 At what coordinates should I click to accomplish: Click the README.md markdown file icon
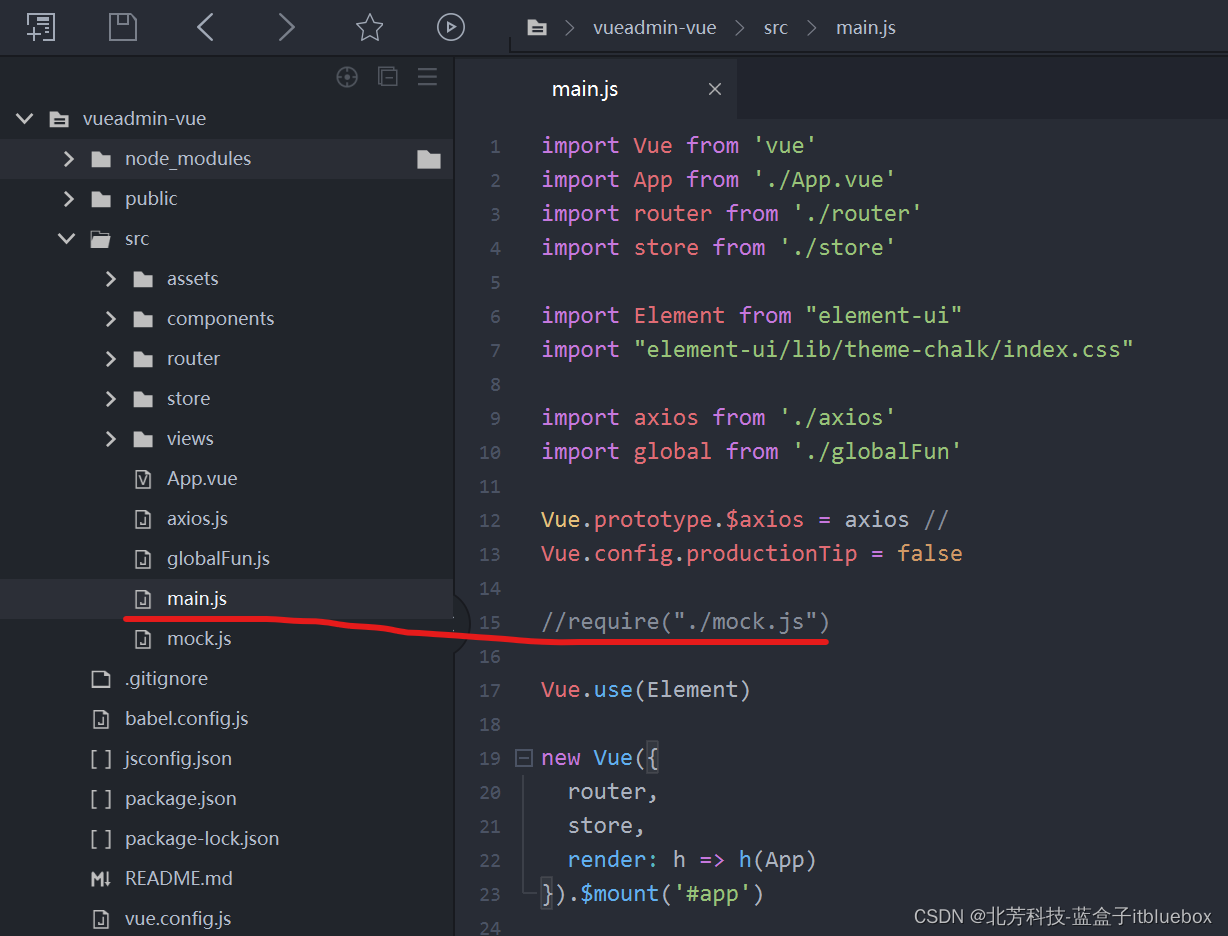(100, 879)
